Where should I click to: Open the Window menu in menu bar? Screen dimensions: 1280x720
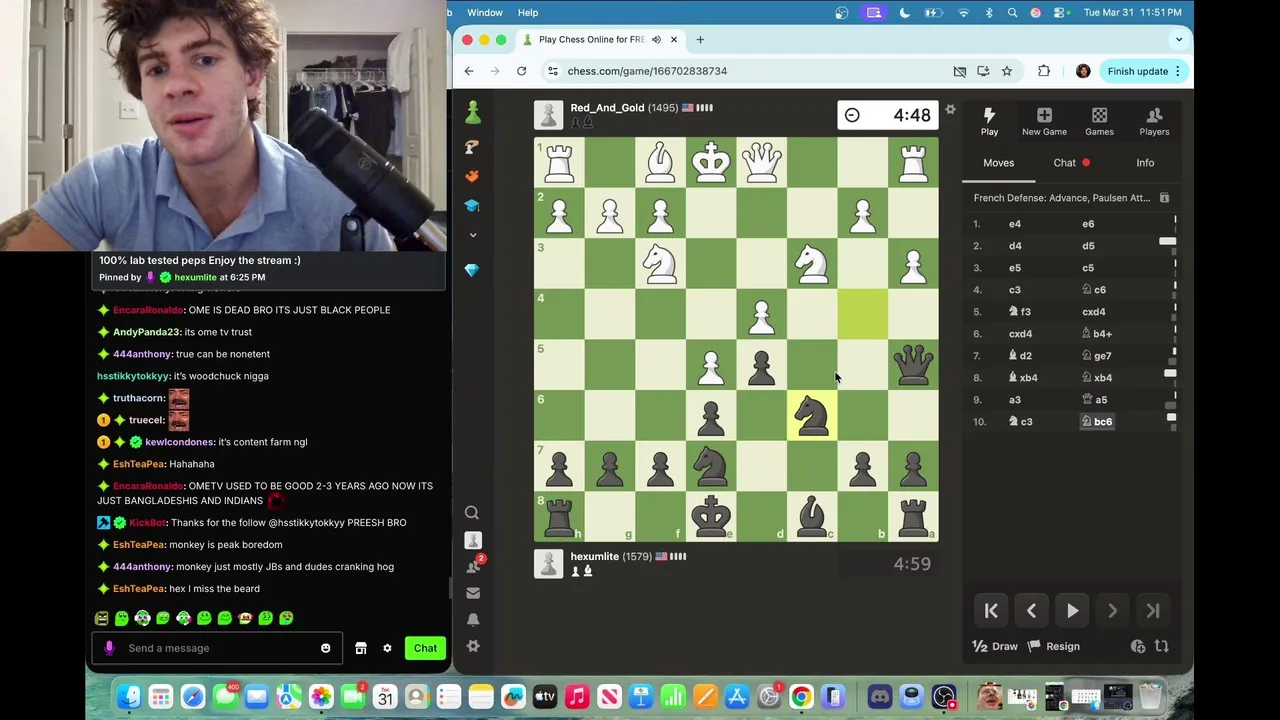(485, 12)
